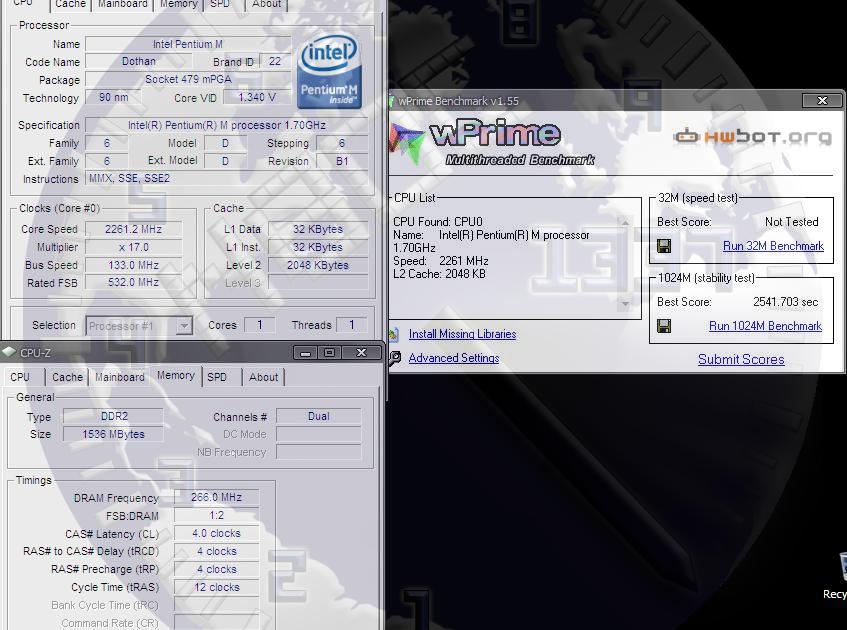Click the processor Name field 'Intel Pentium M'
This screenshot has height=630, width=847.
click(x=188, y=44)
